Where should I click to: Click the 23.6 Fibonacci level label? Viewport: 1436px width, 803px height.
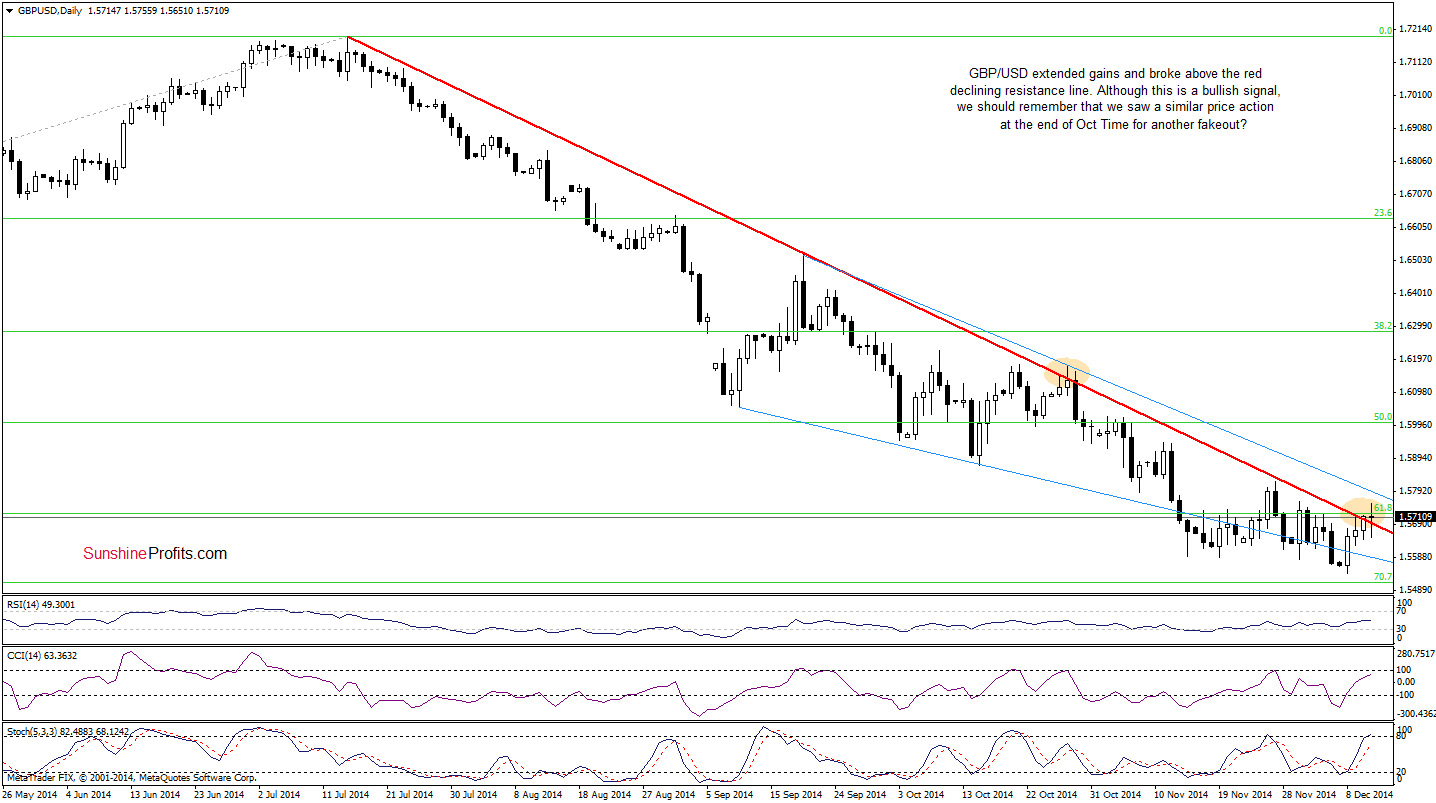click(x=1383, y=212)
